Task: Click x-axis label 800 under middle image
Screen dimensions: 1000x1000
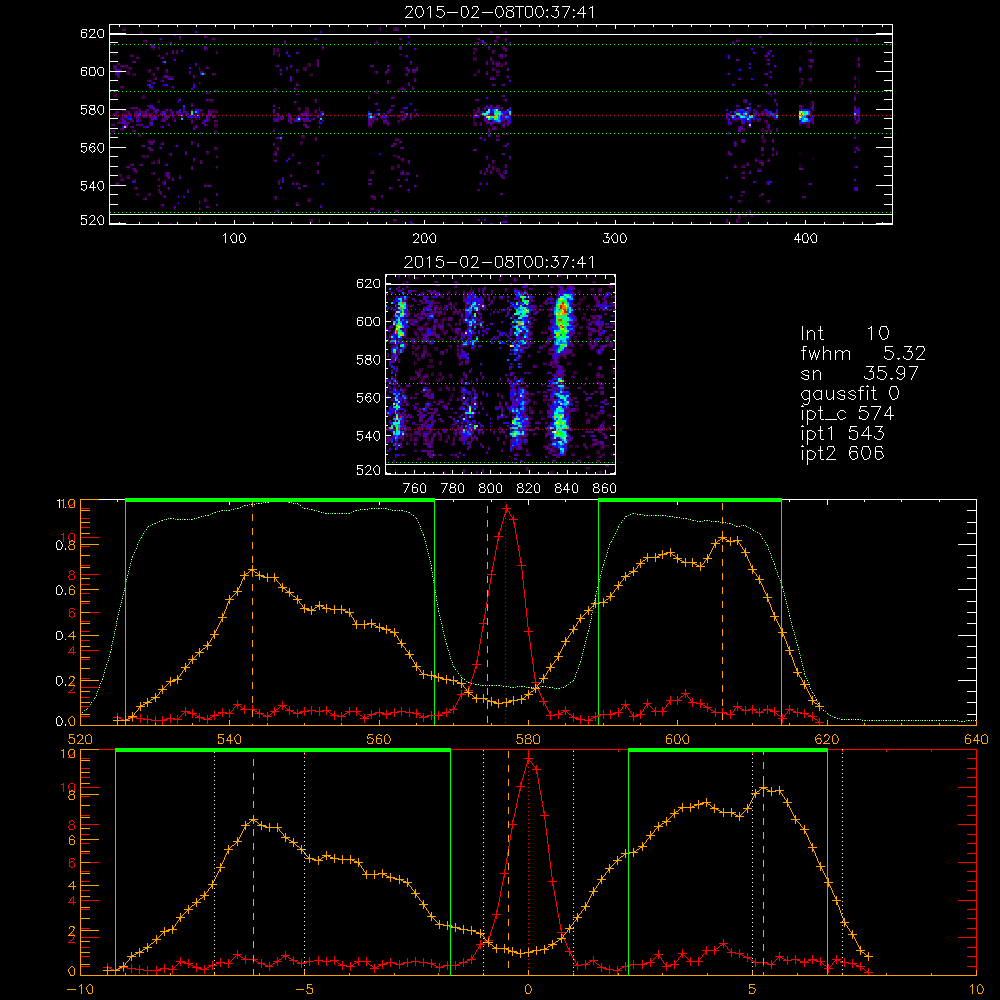Action: click(490, 489)
